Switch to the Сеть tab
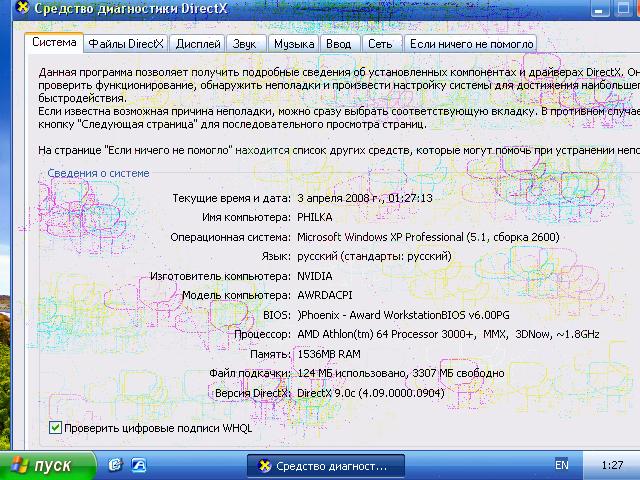The image size is (640, 480). [x=380, y=44]
